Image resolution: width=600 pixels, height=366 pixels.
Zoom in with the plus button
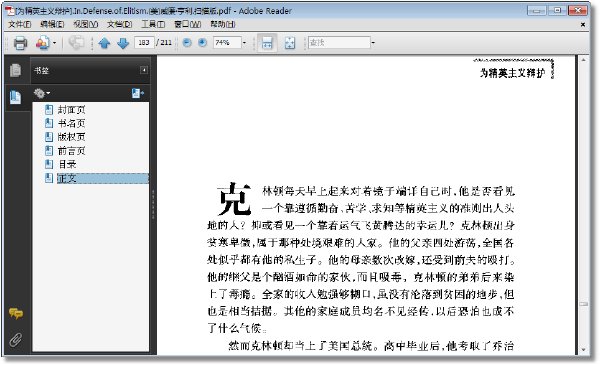[x=202, y=42]
